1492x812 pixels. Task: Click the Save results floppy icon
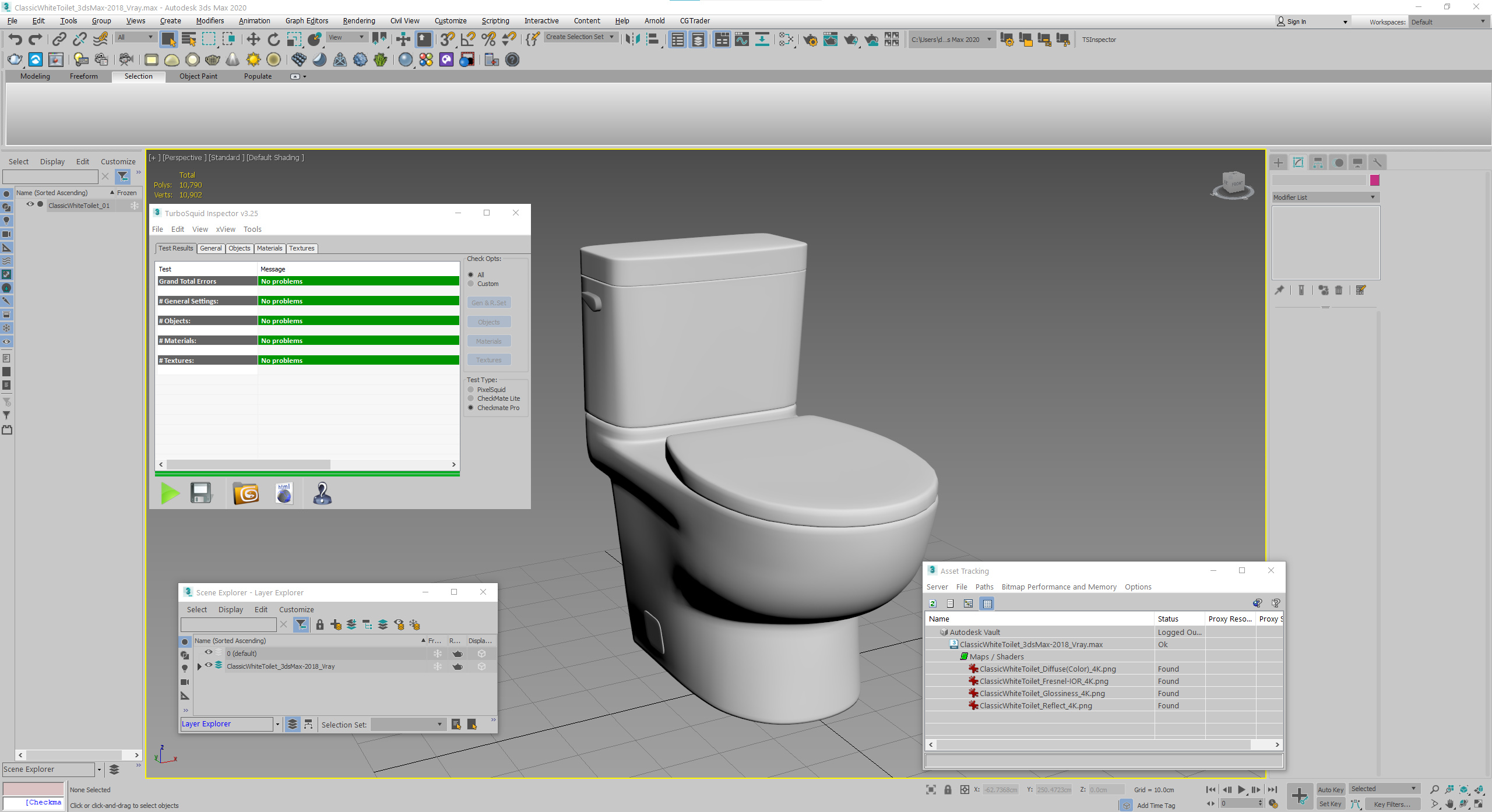pyautogui.click(x=201, y=493)
